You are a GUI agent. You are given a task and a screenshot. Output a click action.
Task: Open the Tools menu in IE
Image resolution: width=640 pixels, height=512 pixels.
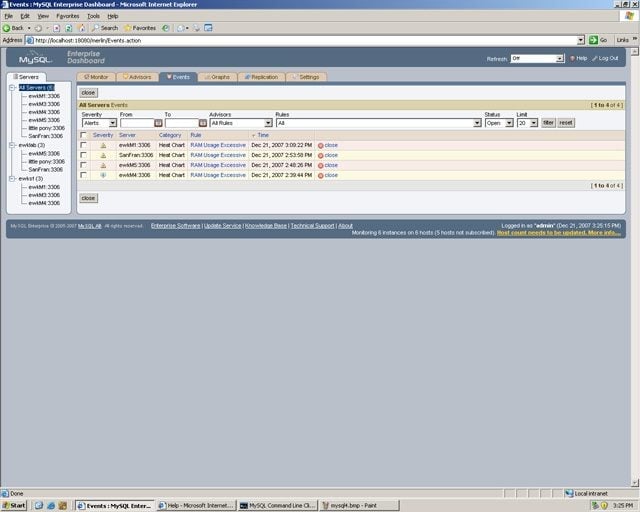(93, 16)
